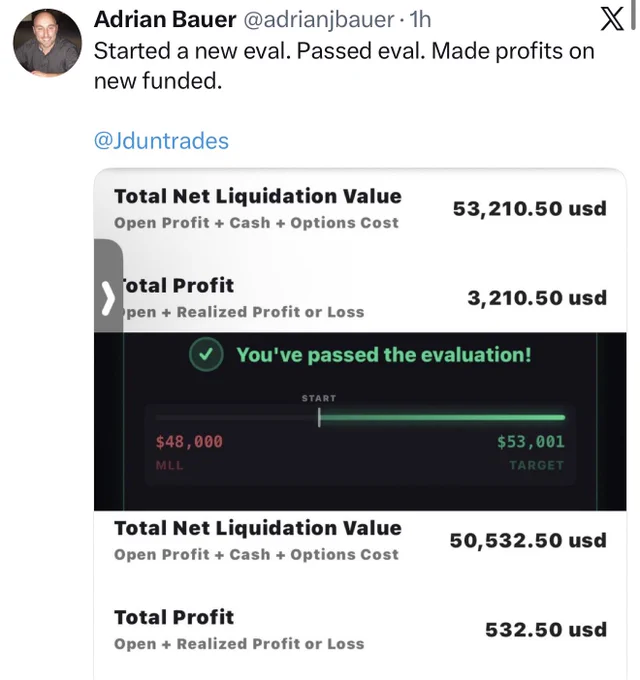Viewport: 640px width, 680px height.
Task: Select the $48,000 MLL value
Action: click(189, 441)
